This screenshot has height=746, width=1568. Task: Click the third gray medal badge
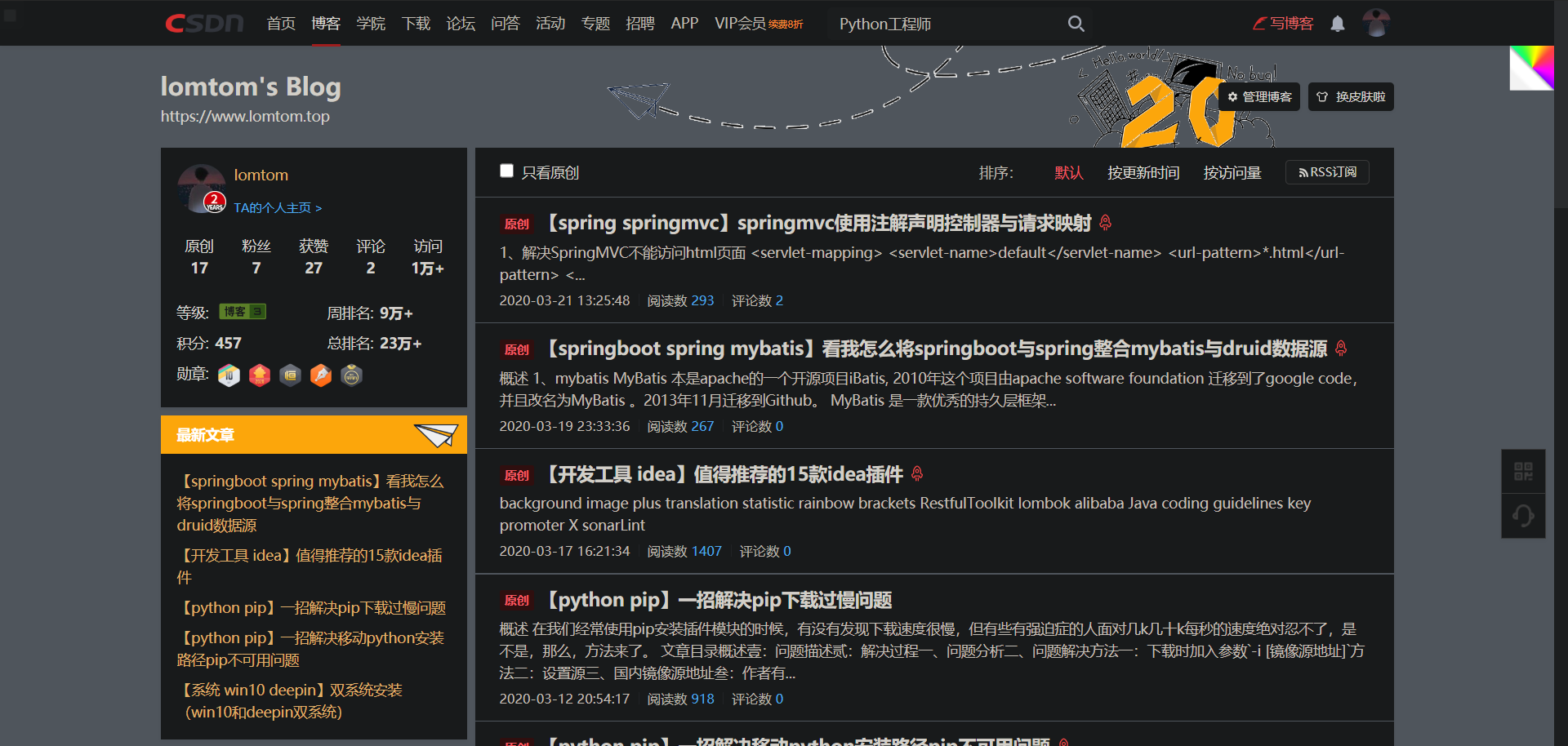coord(290,375)
